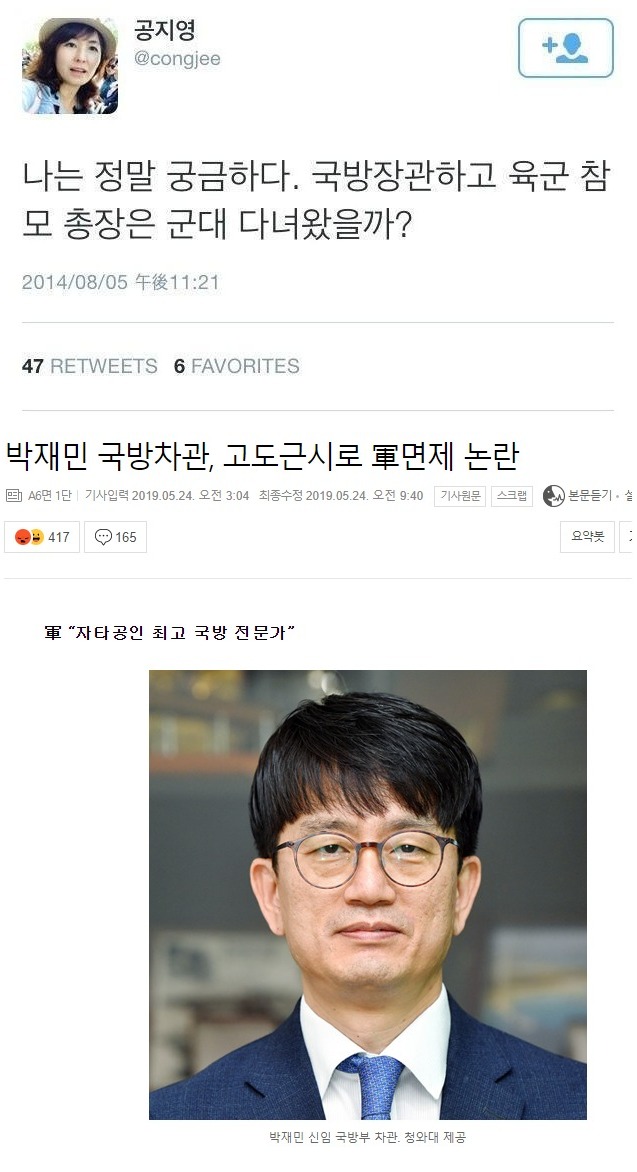The image size is (637, 1172).
Task: Open the 417 reactions count
Action: (59, 537)
